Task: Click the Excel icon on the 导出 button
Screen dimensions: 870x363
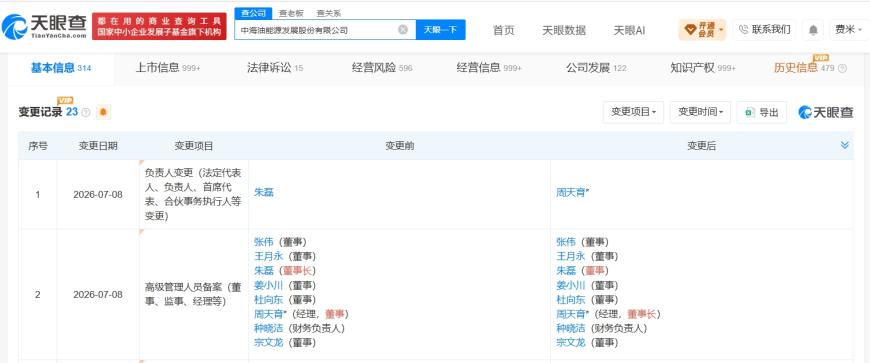Action: (x=749, y=113)
